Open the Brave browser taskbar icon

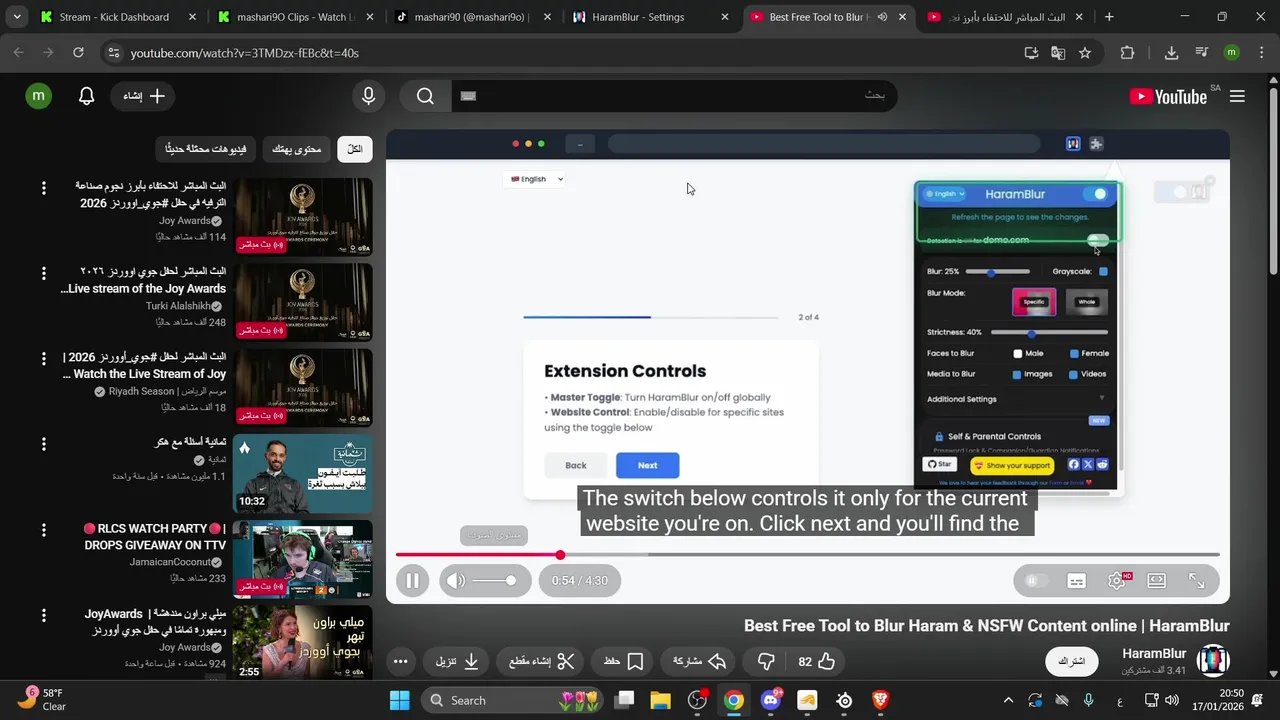880,700
